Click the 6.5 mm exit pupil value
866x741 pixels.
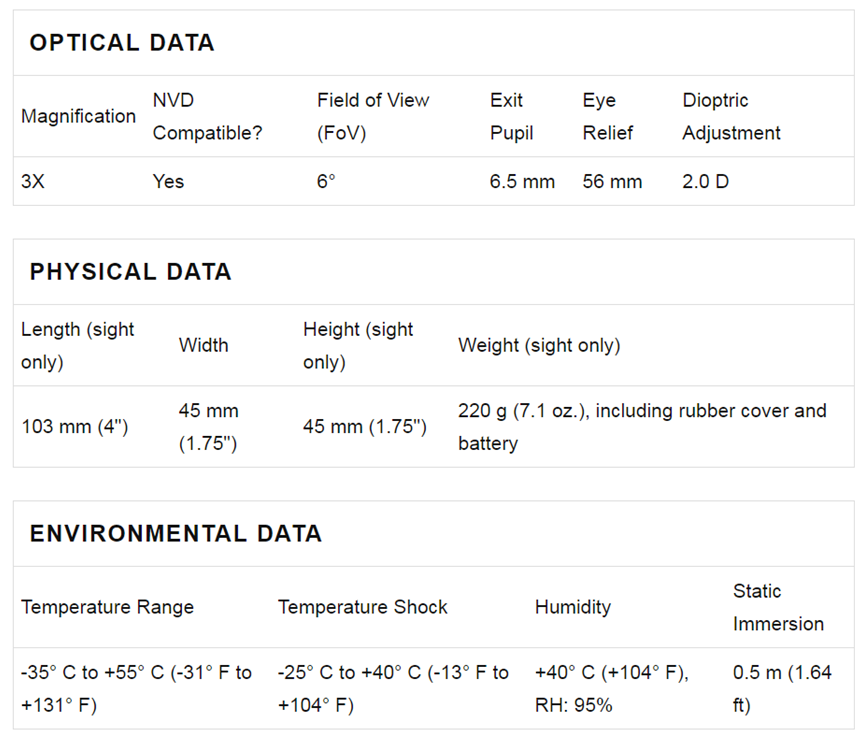pyautogui.click(x=522, y=182)
